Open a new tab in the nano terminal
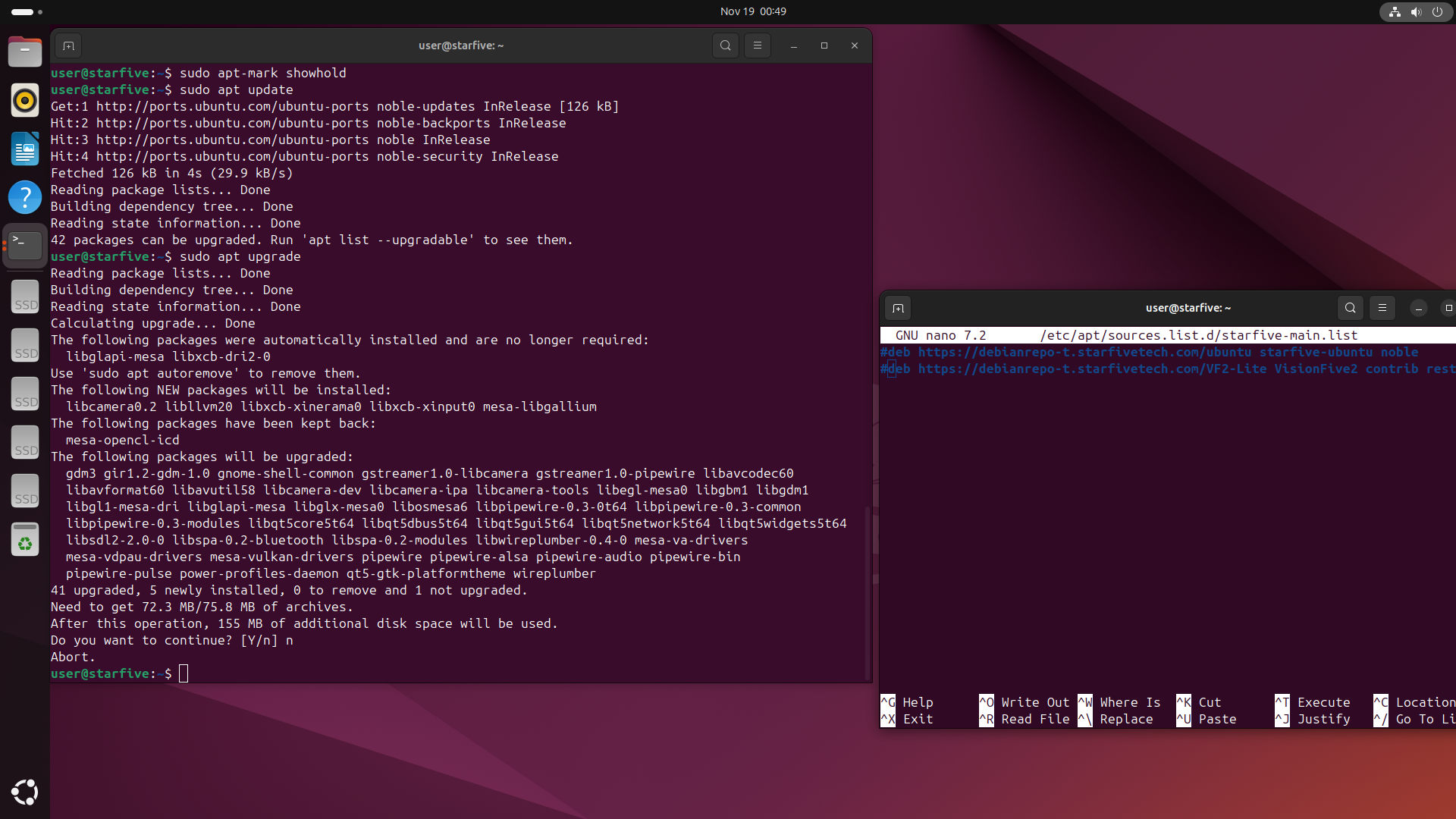This screenshot has height=819, width=1456. click(x=898, y=308)
